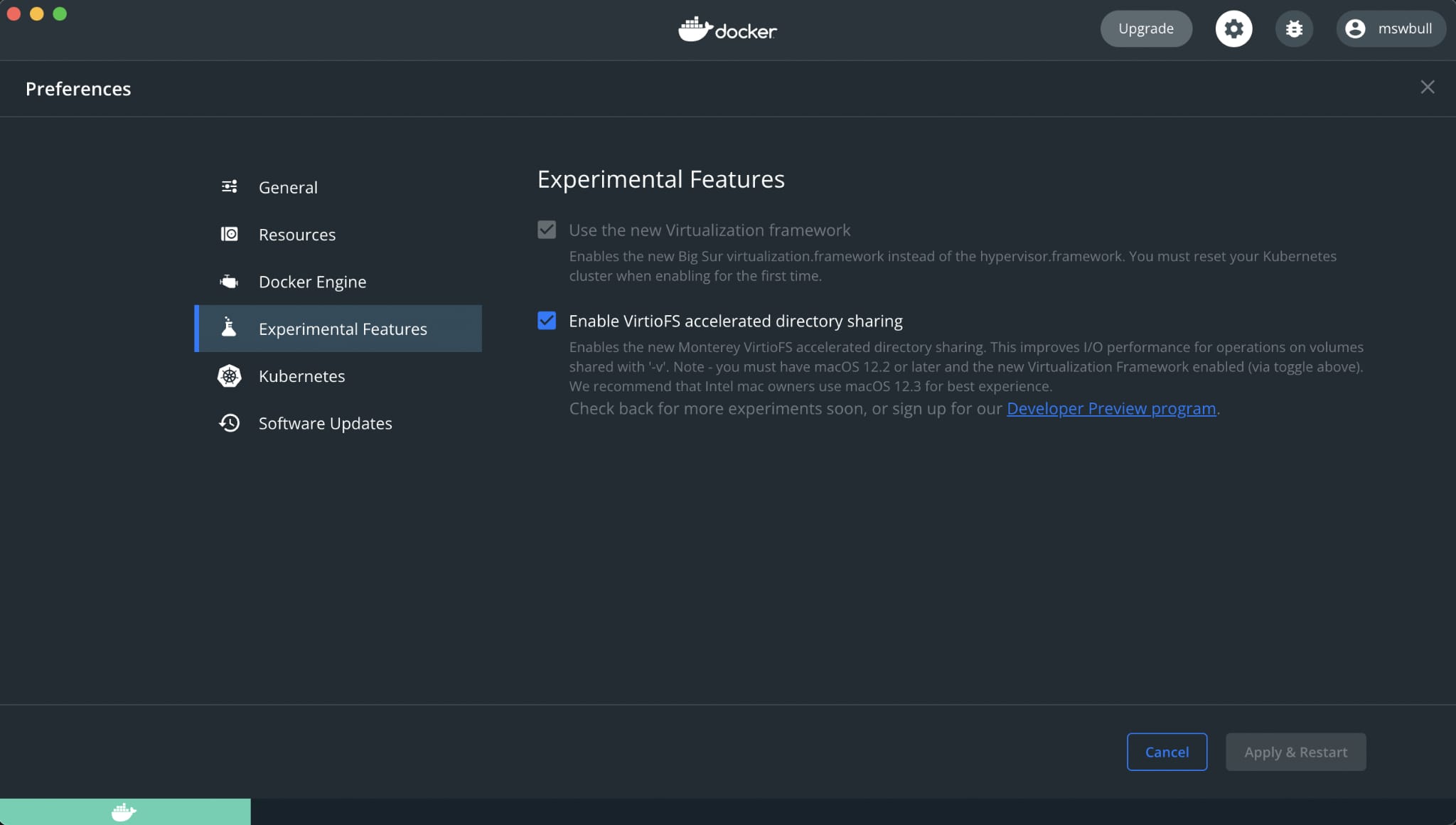
Task: Click the Docker whale logo in header
Action: (727, 29)
